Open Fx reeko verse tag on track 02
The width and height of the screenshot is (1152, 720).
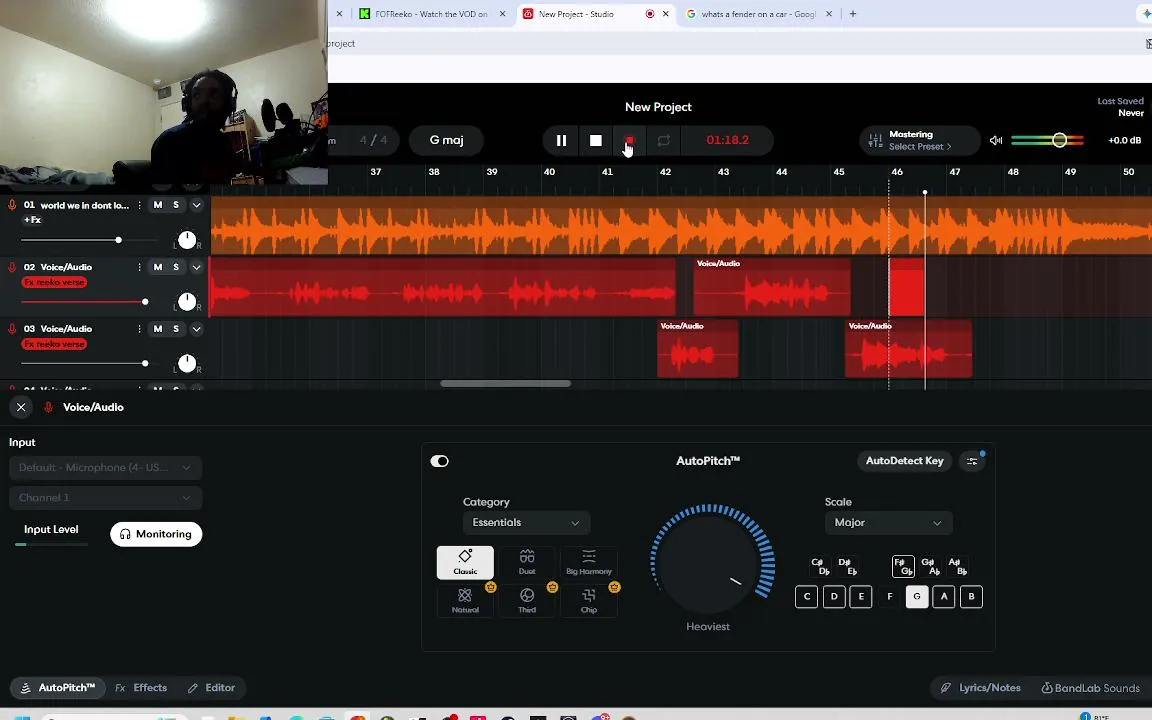[54, 282]
